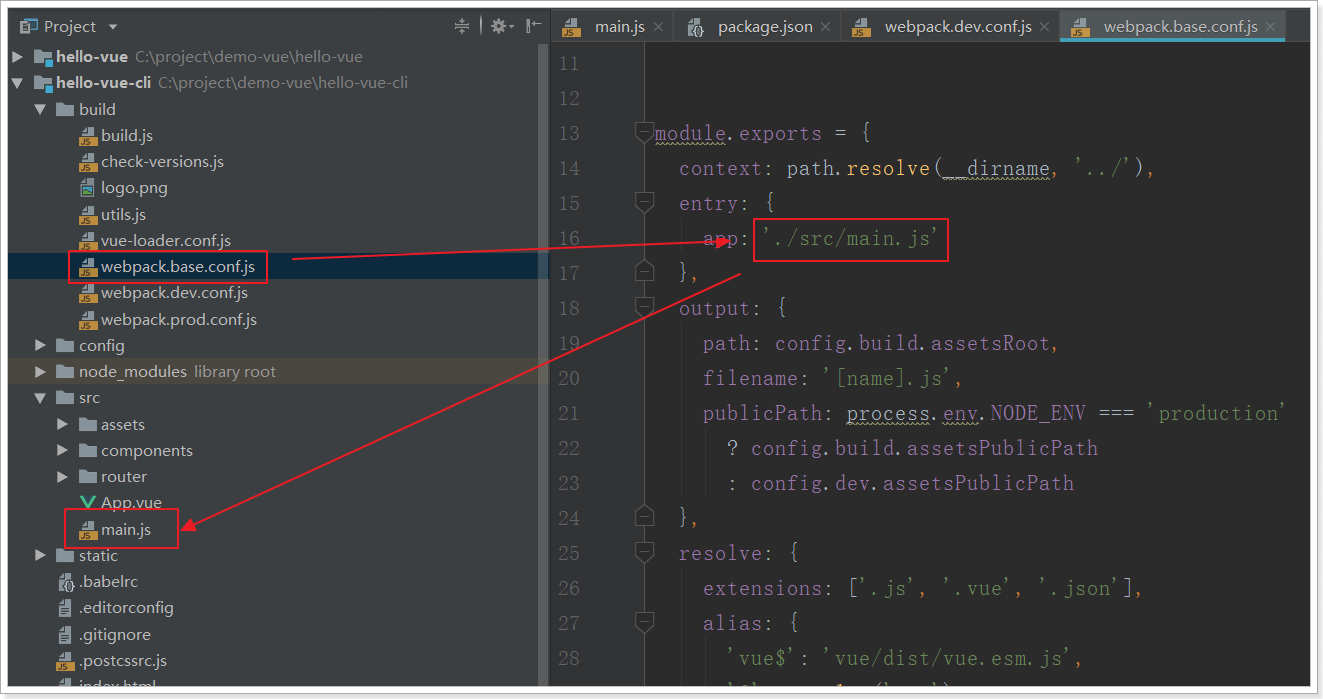
Task: Select the assets folder label
Action: pyautogui.click(x=123, y=424)
